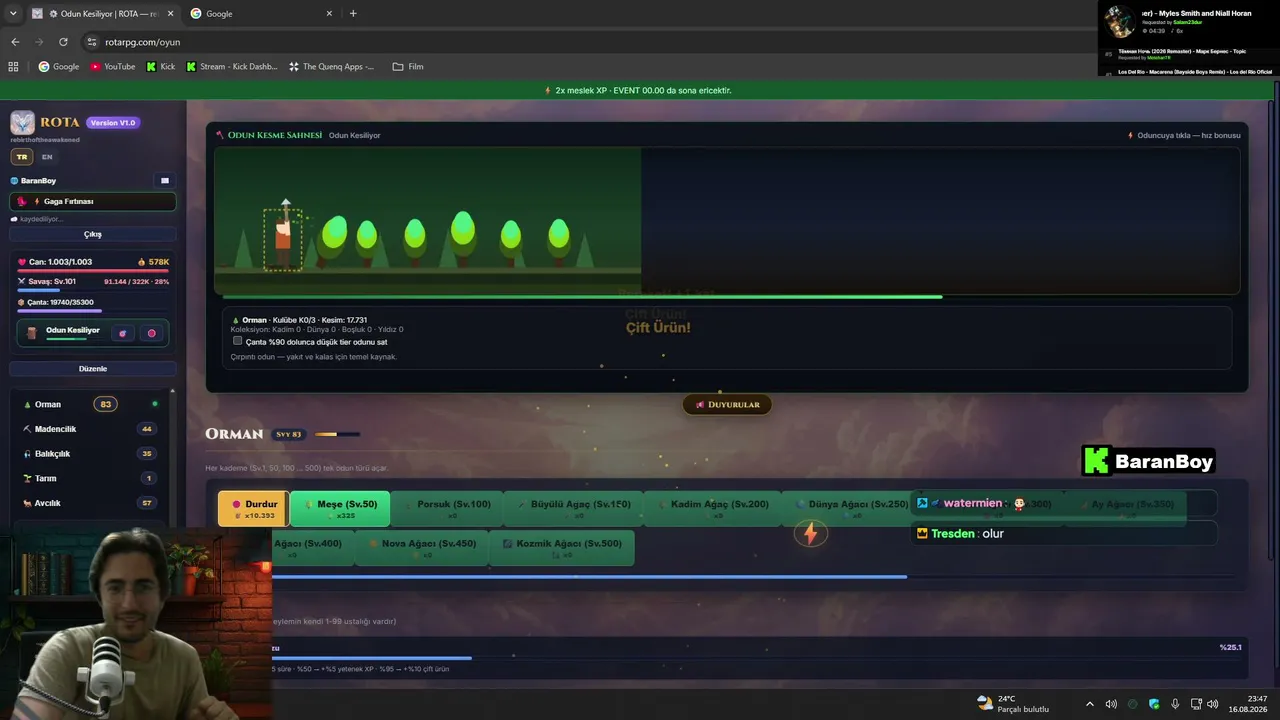This screenshot has width=1280, height=720.
Task: Select the Kadim Ağaç (Sv.200) wood type
Action: tap(712, 509)
